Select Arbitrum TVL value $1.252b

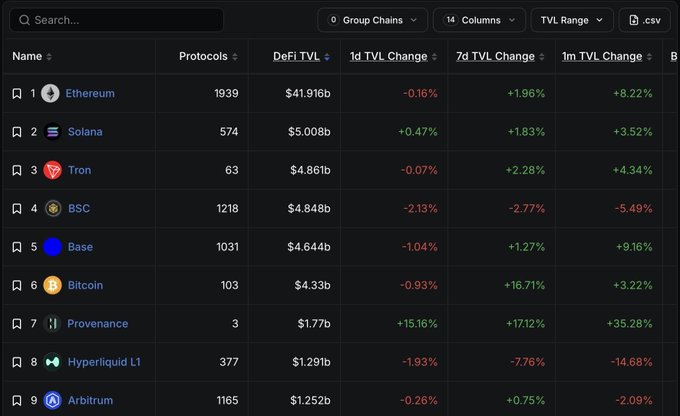pyautogui.click(x=310, y=400)
